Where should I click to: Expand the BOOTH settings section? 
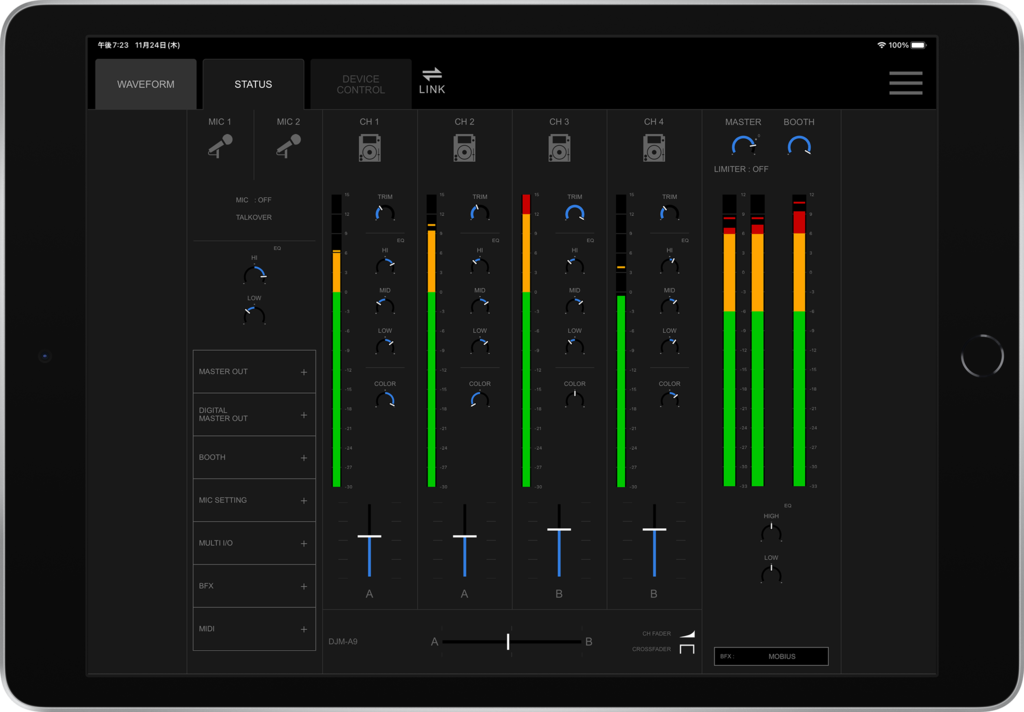coord(254,458)
